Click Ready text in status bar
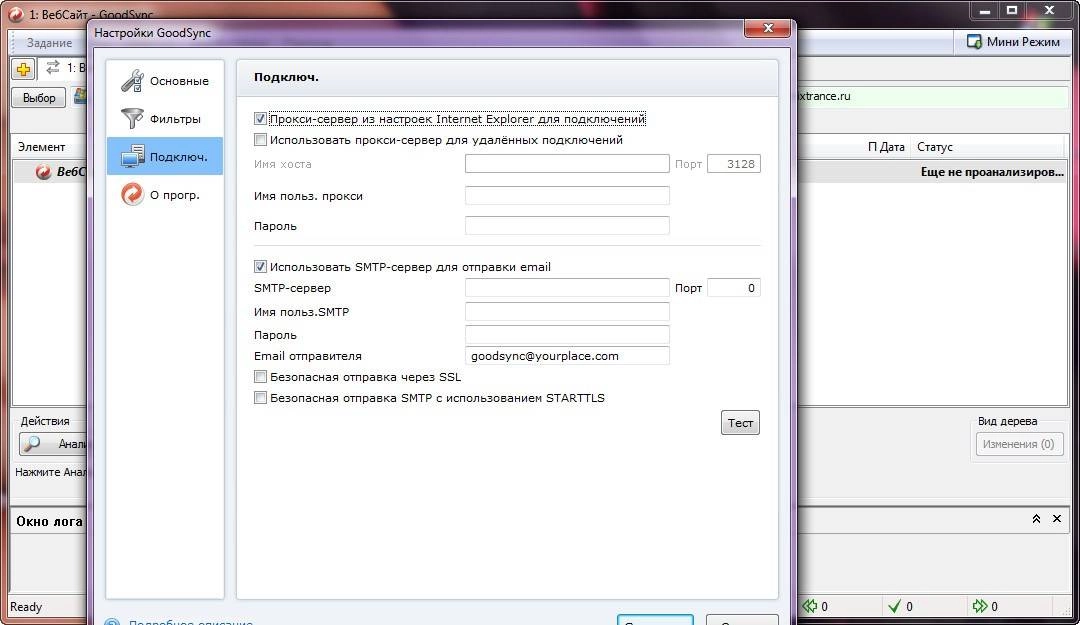 (26, 606)
